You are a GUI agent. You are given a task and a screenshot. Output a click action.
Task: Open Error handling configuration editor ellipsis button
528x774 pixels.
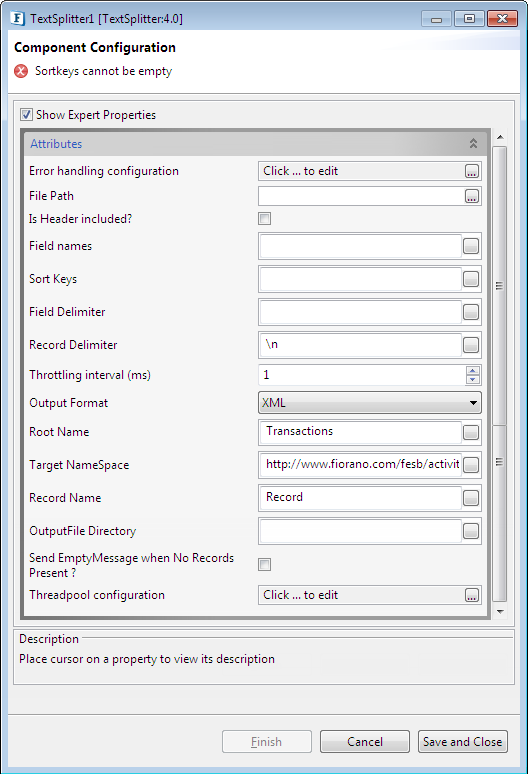pos(472,171)
